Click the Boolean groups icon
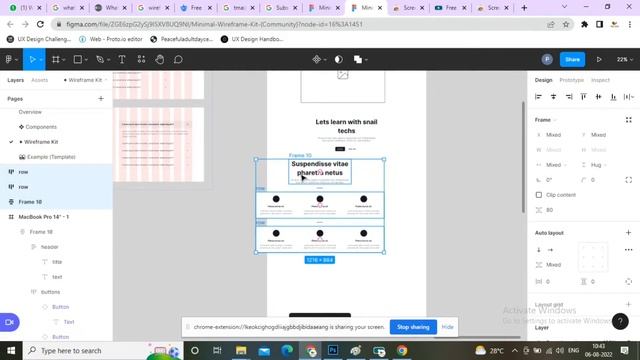Image resolution: width=640 pixels, height=360 pixels. point(358,60)
